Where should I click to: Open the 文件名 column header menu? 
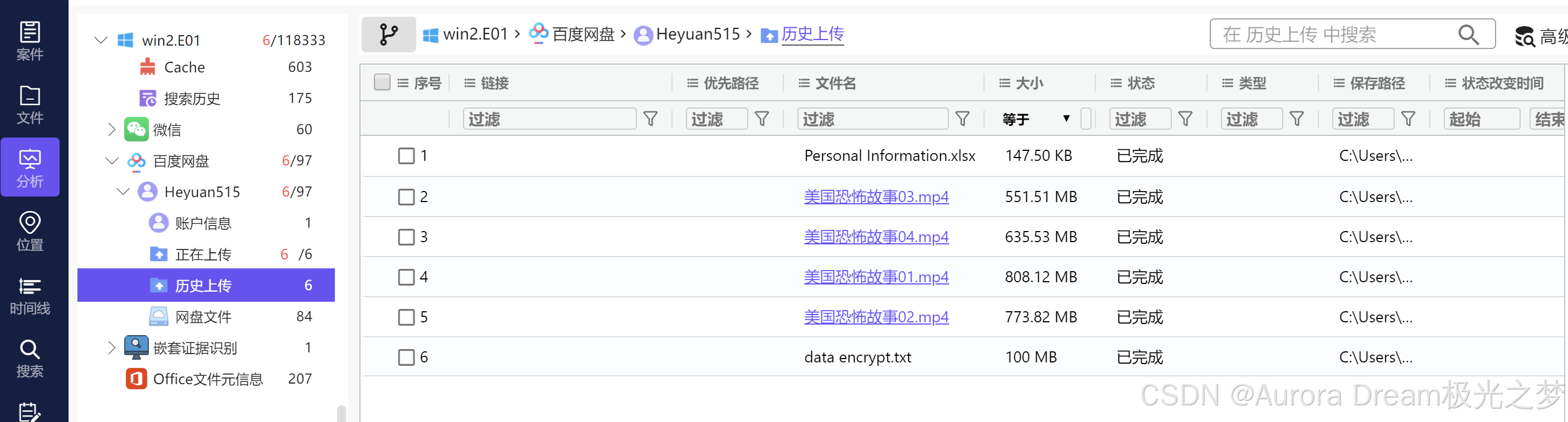point(804,84)
